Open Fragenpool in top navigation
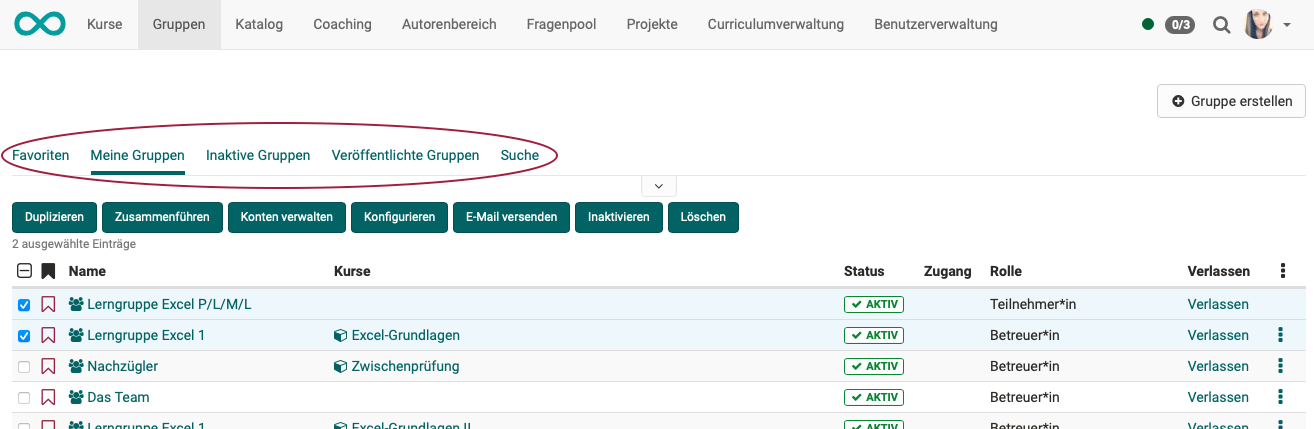The image size is (1314, 429). click(561, 24)
